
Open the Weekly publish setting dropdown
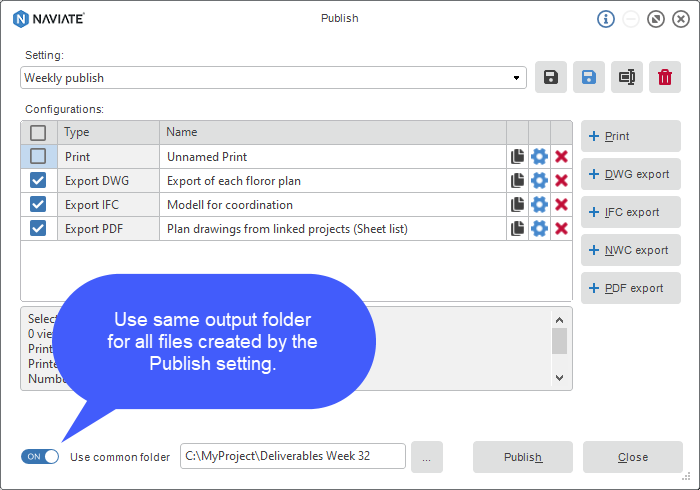(273, 78)
